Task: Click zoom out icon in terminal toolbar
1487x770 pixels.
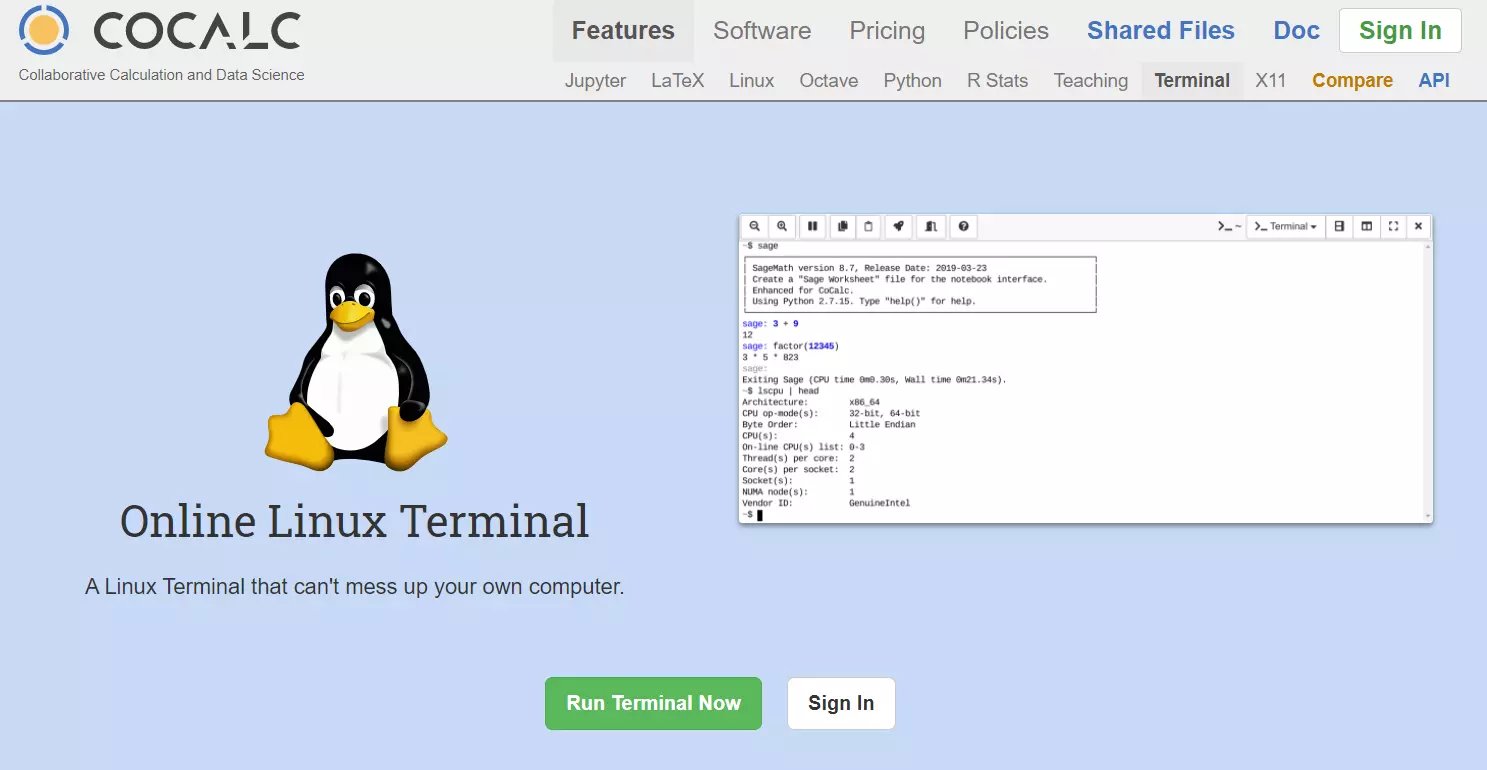Action: (x=755, y=227)
